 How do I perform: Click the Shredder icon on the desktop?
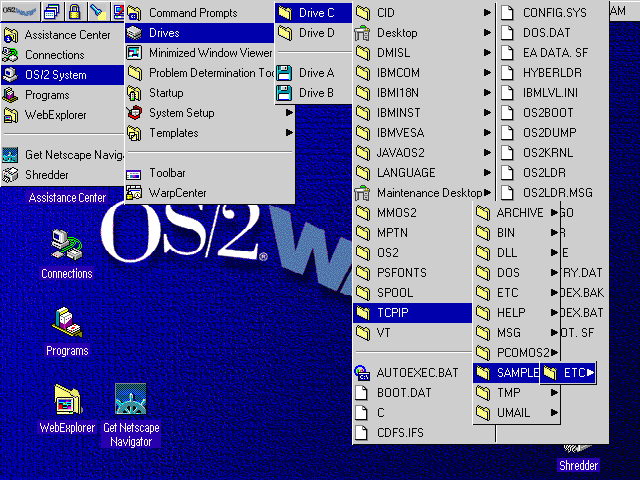click(x=578, y=465)
